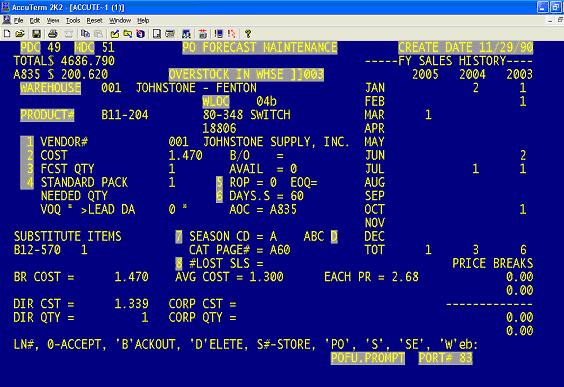The width and height of the screenshot is (564, 387).
Task: Click the disconnect icon with red marks
Action: 232,34
